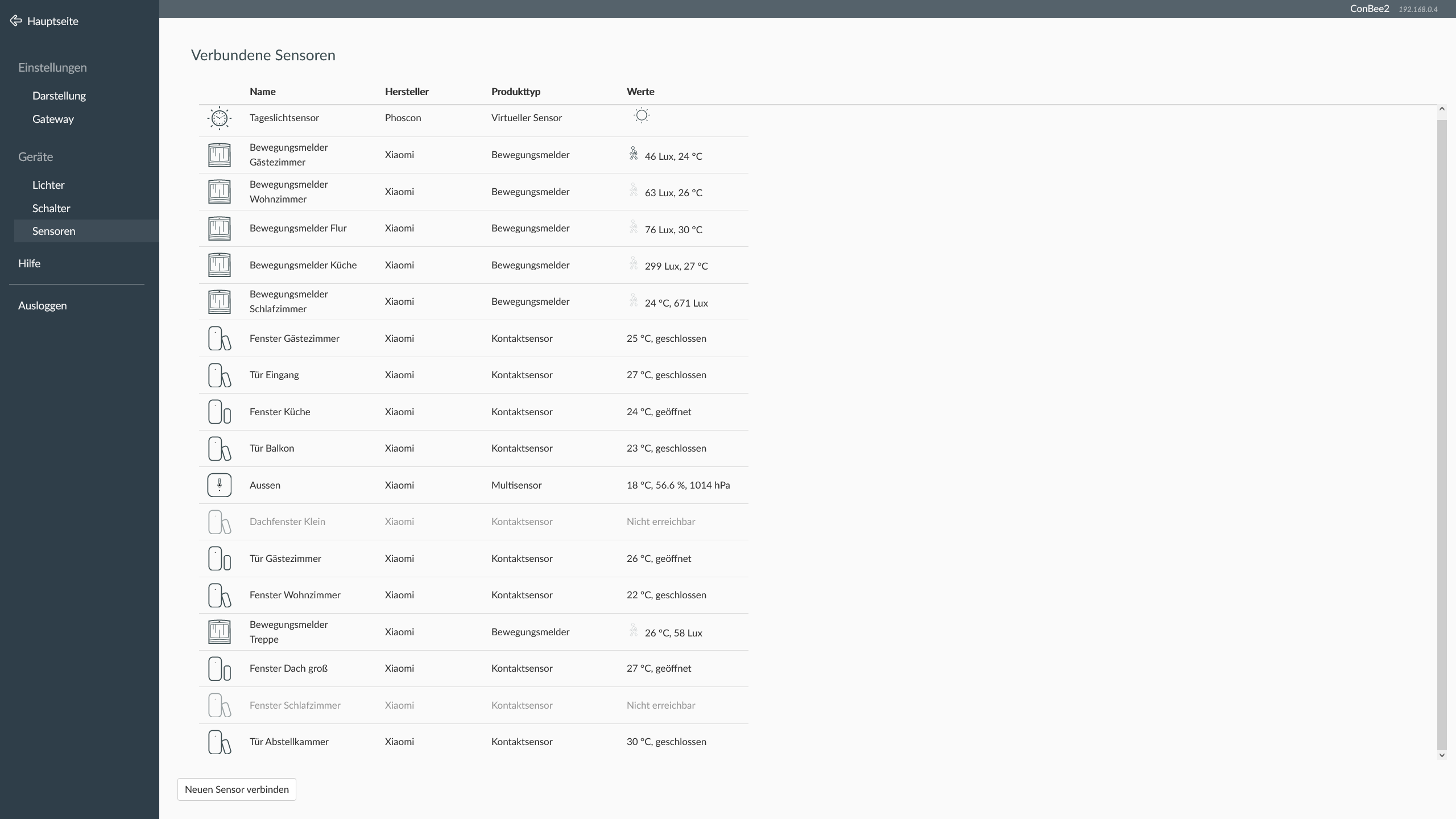Click the Bewegungsmelder Schlafzimmer sensor icon
The image size is (1456, 819).
pyautogui.click(x=220, y=301)
